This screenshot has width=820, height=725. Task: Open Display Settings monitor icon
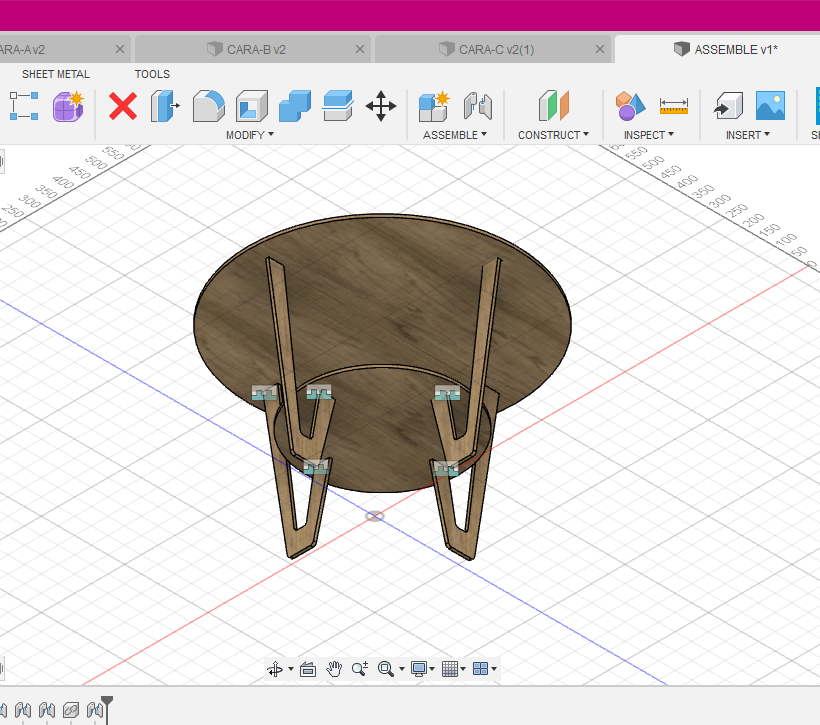point(419,669)
